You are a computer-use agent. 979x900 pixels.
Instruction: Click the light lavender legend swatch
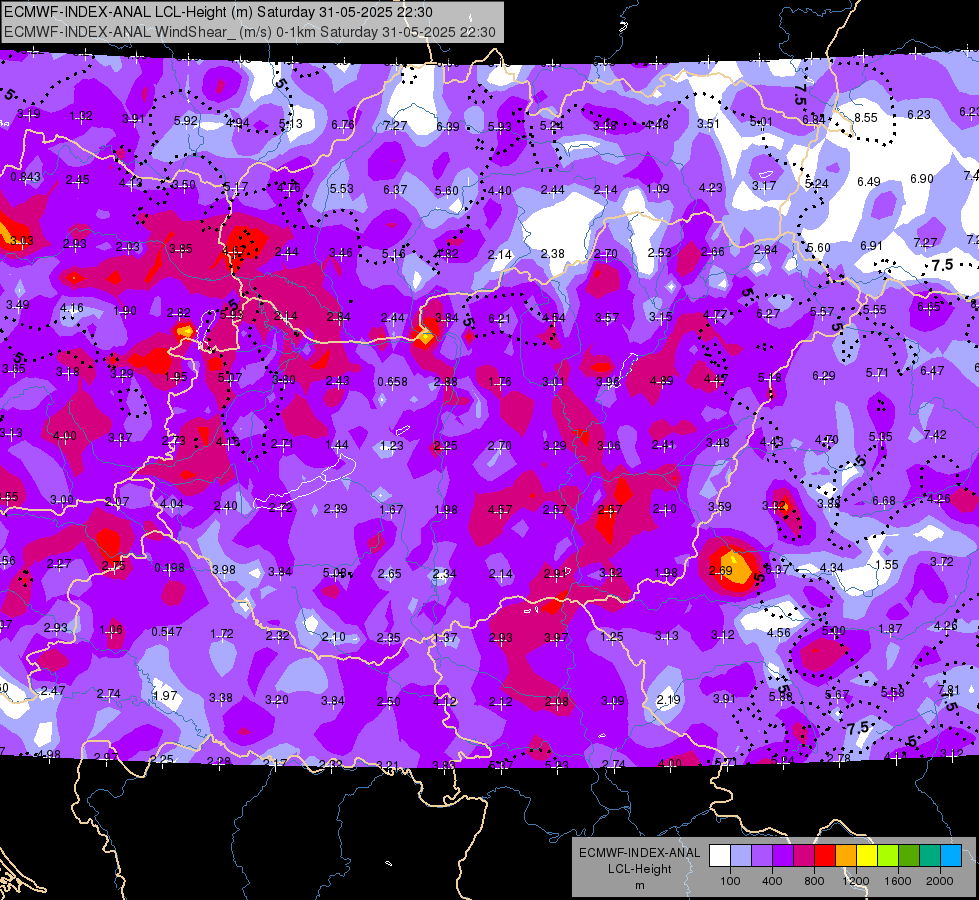coord(741,856)
